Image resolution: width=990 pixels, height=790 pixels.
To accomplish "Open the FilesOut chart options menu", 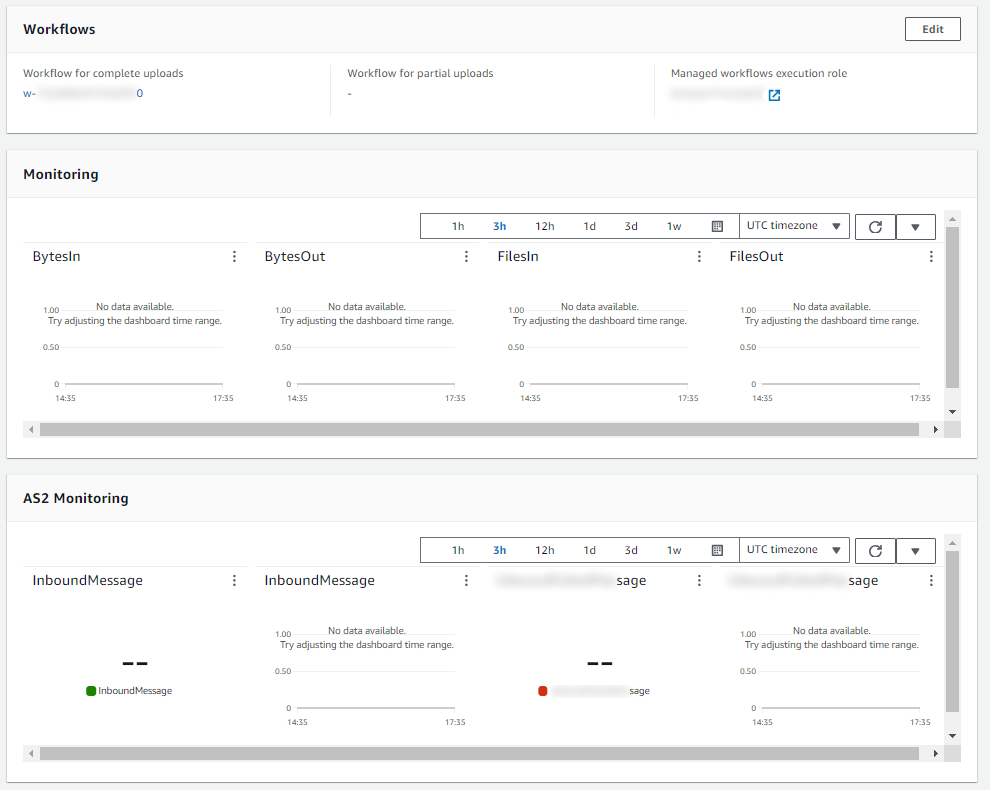I will pos(931,257).
